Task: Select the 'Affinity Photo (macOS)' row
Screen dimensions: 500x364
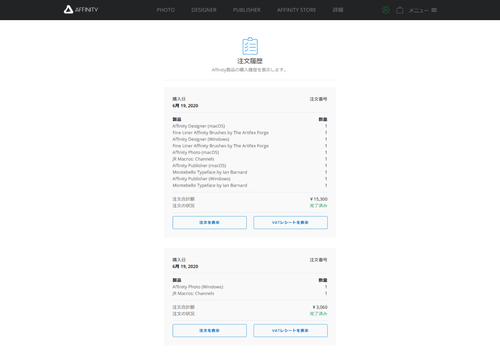Action: click(x=250, y=152)
